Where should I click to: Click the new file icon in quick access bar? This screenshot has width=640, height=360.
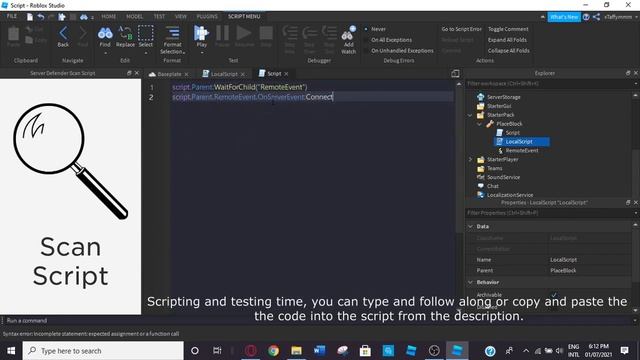(30, 17)
